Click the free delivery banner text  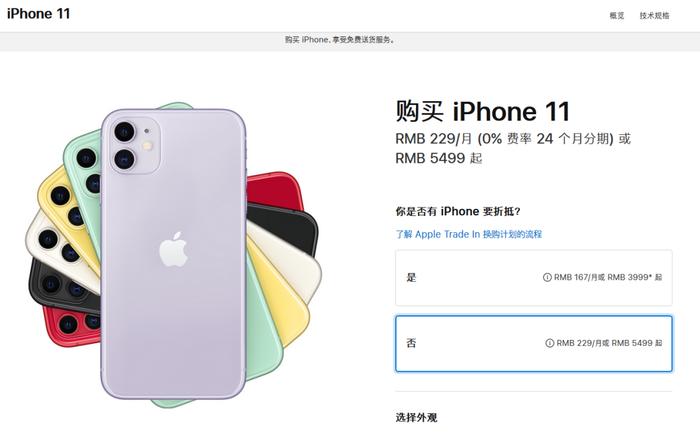click(x=340, y=40)
